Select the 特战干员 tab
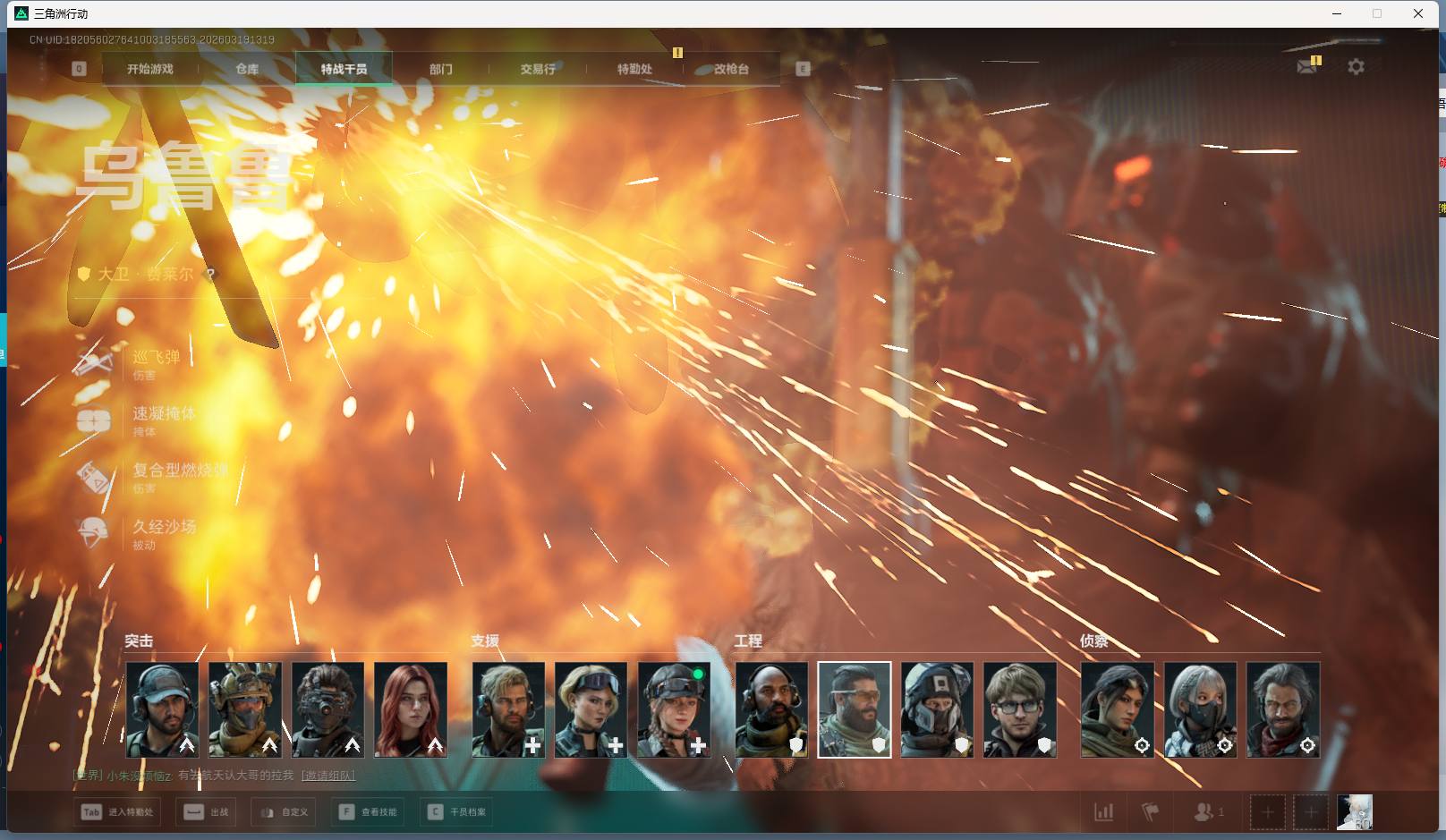 coord(344,69)
